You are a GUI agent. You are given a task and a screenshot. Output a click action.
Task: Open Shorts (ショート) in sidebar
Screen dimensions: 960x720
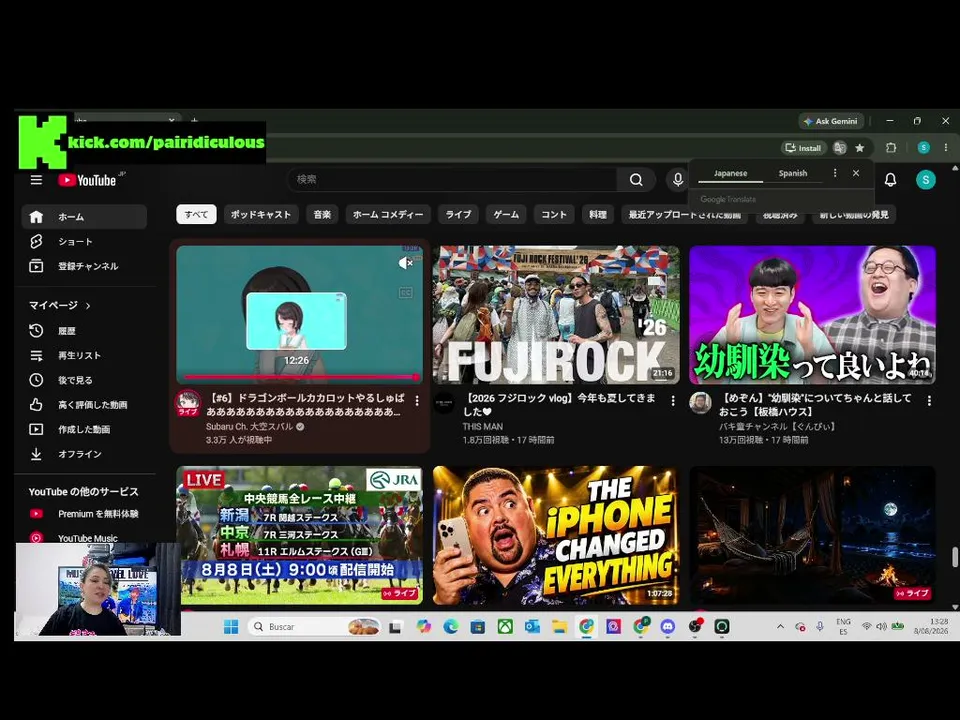tap(84, 241)
